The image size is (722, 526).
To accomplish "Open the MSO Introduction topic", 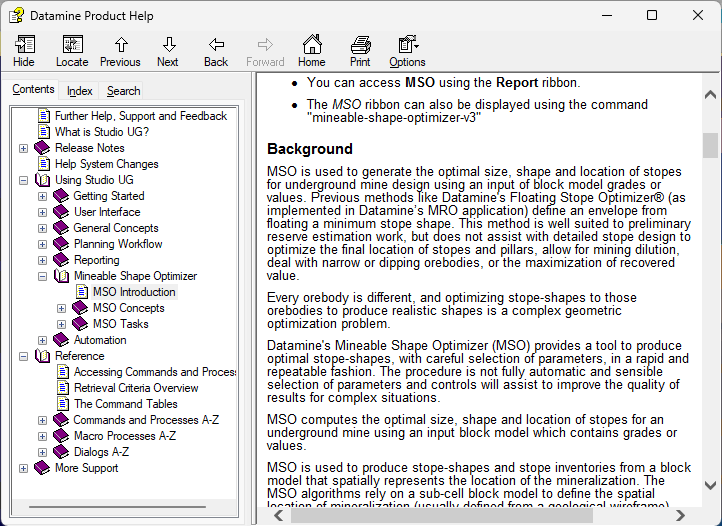I will tap(134, 292).
